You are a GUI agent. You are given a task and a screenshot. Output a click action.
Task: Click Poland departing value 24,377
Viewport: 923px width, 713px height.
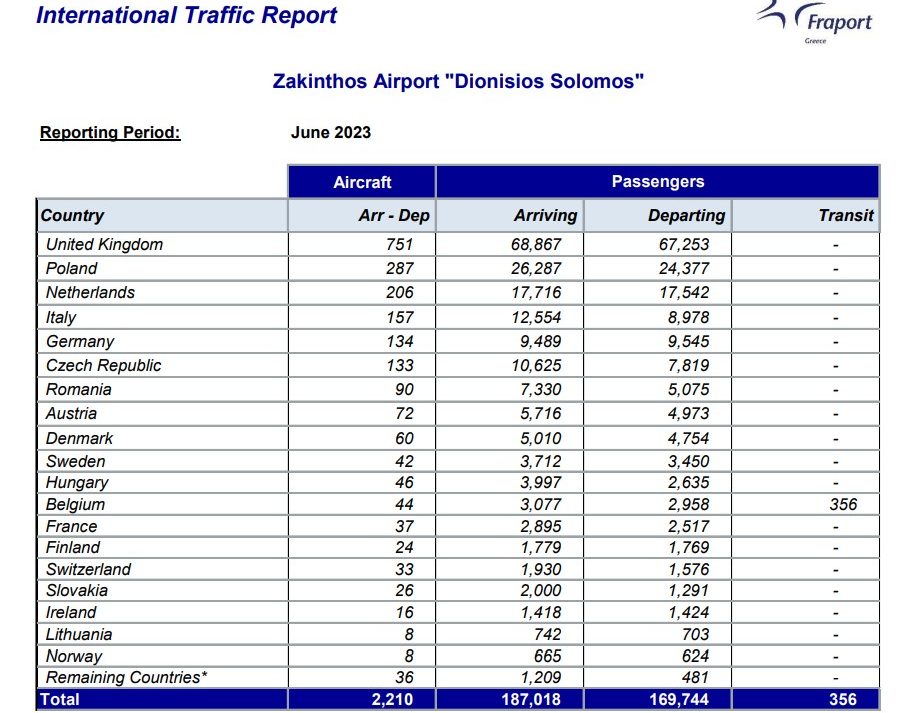684,268
